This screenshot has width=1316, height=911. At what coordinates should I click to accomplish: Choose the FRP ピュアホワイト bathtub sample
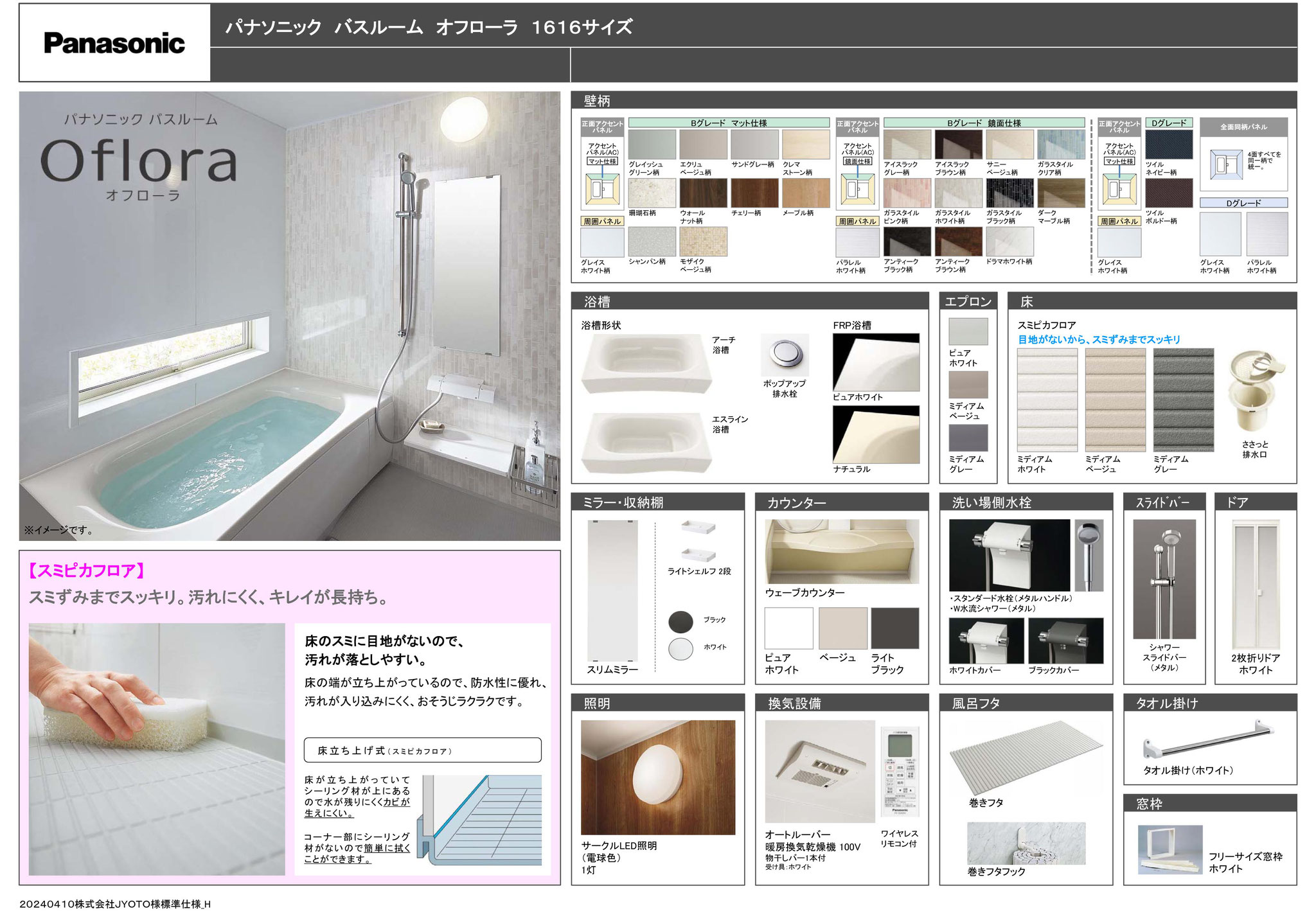point(876,362)
